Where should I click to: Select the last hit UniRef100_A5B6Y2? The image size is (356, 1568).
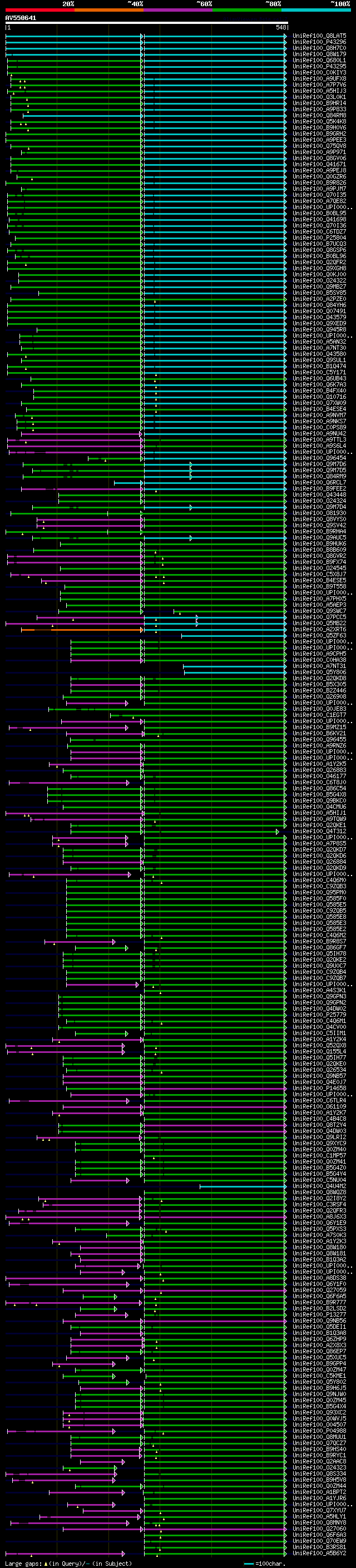tap(319, 1554)
